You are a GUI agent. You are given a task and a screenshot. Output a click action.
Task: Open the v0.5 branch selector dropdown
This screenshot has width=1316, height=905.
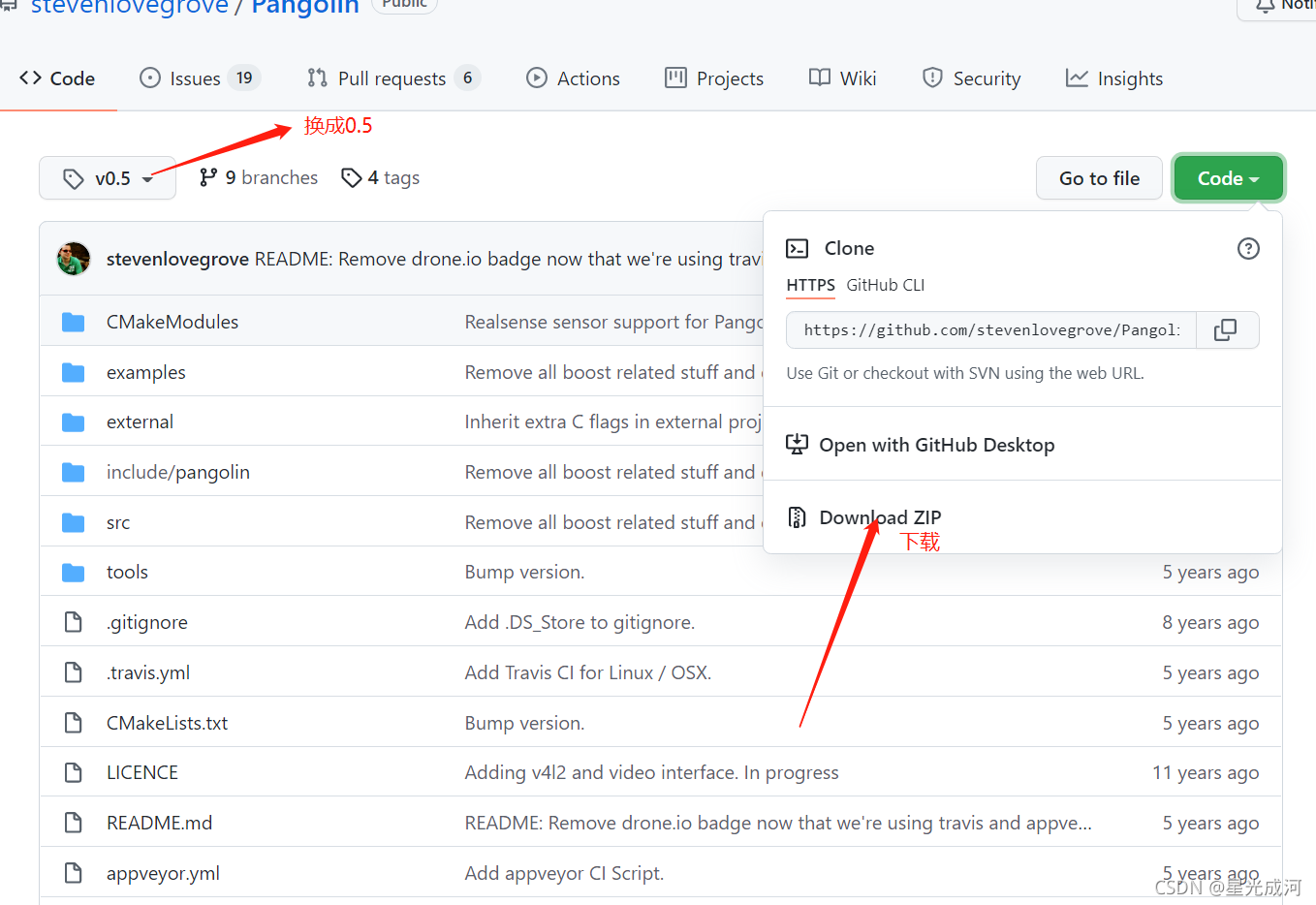pos(108,178)
